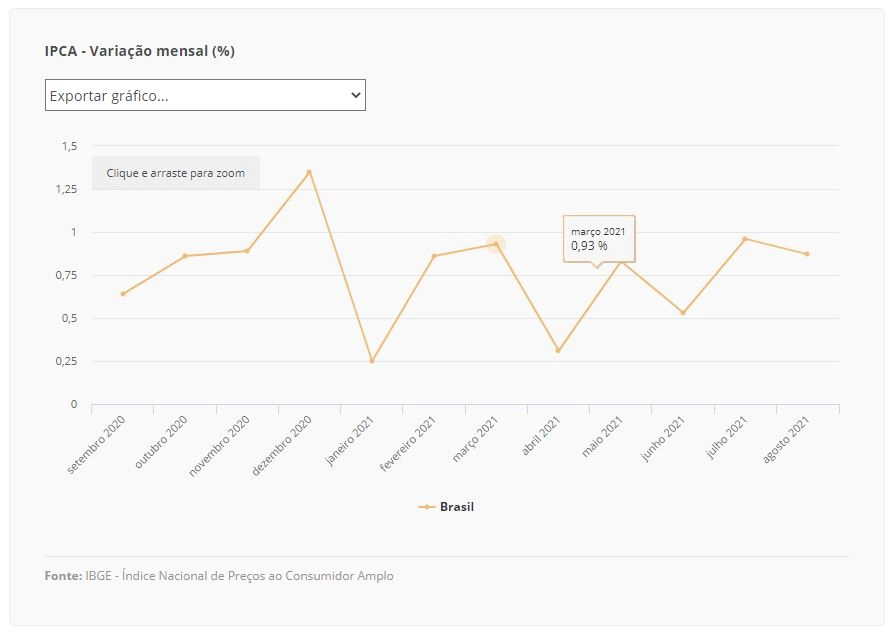892x634 pixels.
Task: Click the IPCA - Variação mensal title
Action: point(140,51)
